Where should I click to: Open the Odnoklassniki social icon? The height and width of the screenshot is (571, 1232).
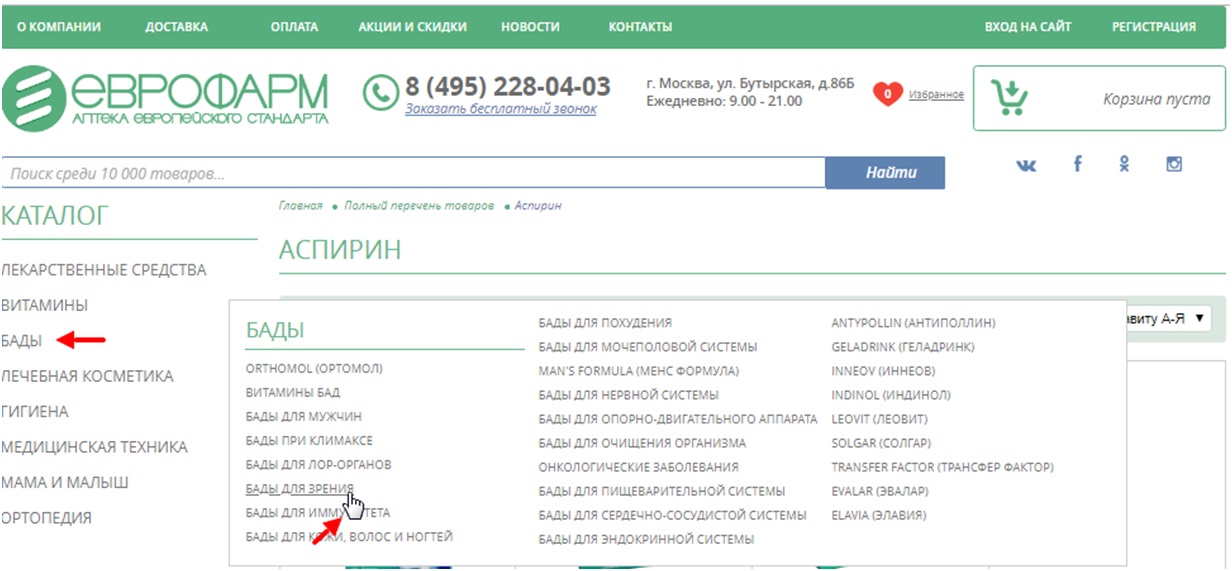click(x=1125, y=164)
